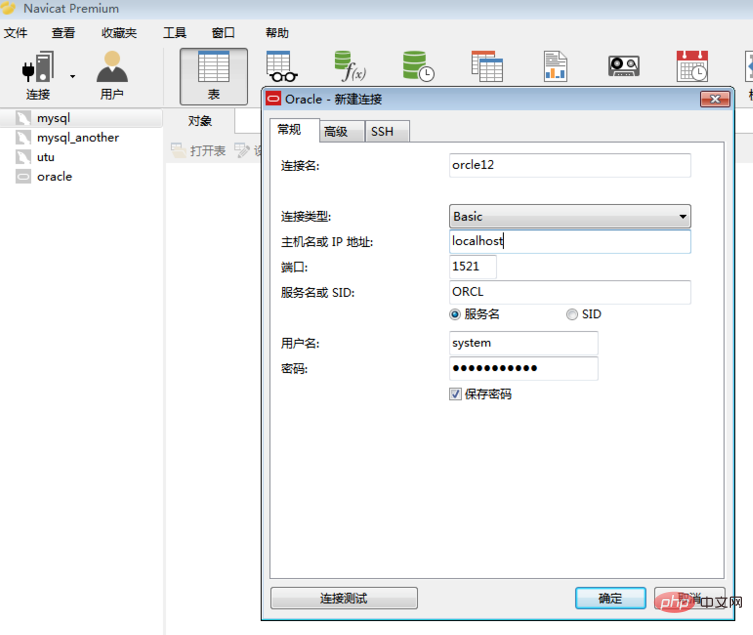753x635 pixels.
Task: Switch to the SSH tab in dialog
Action: coord(387,132)
